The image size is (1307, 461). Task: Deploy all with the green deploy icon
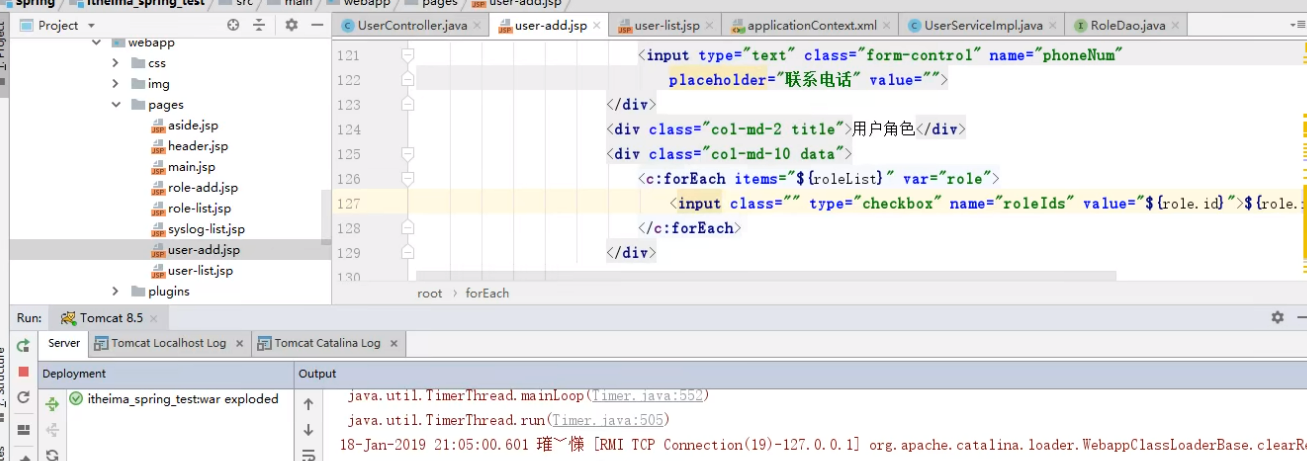[x=53, y=404]
